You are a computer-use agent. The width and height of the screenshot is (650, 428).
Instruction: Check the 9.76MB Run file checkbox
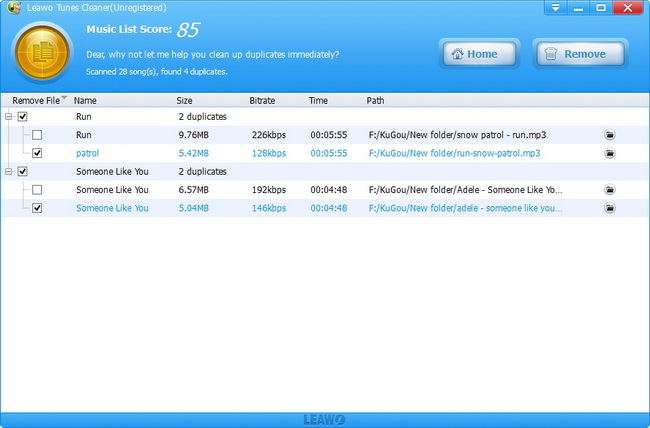click(37, 135)
